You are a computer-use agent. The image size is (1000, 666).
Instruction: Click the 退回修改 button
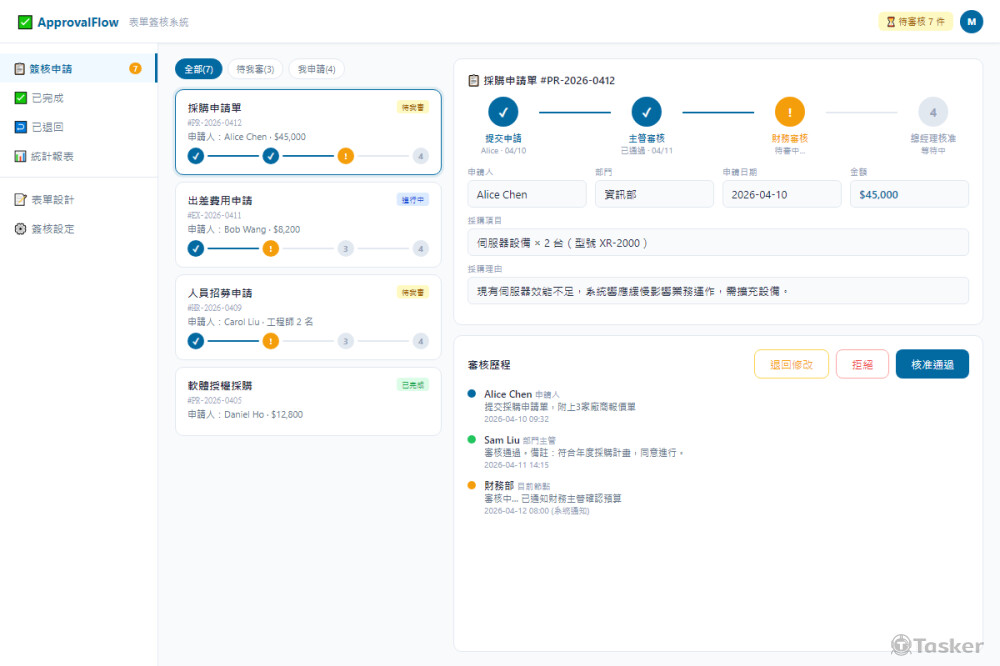pyautogui.click(x=791, y=364)
